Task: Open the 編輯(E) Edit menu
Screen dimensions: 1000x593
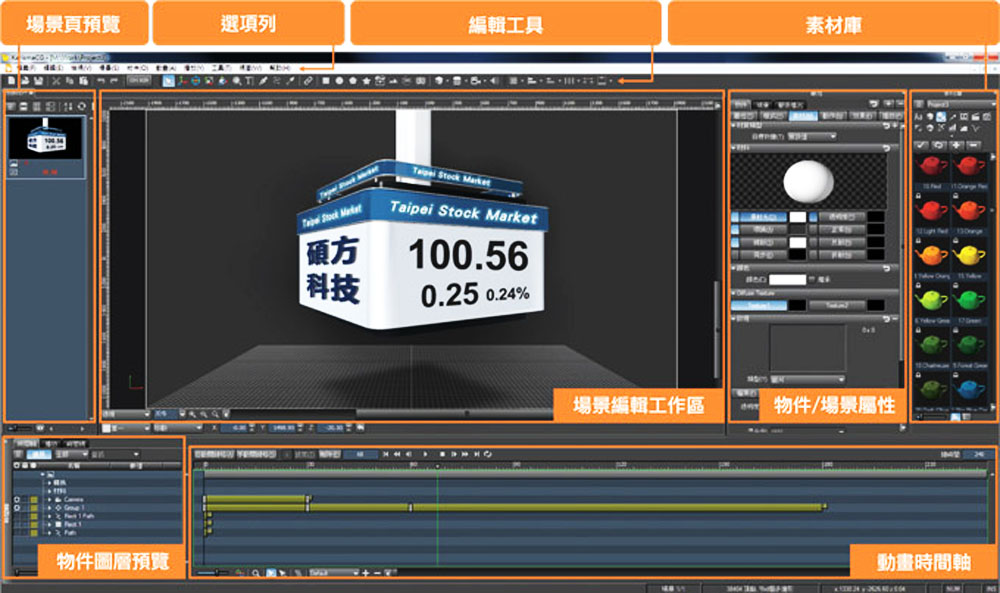Action: pos(53,68)
